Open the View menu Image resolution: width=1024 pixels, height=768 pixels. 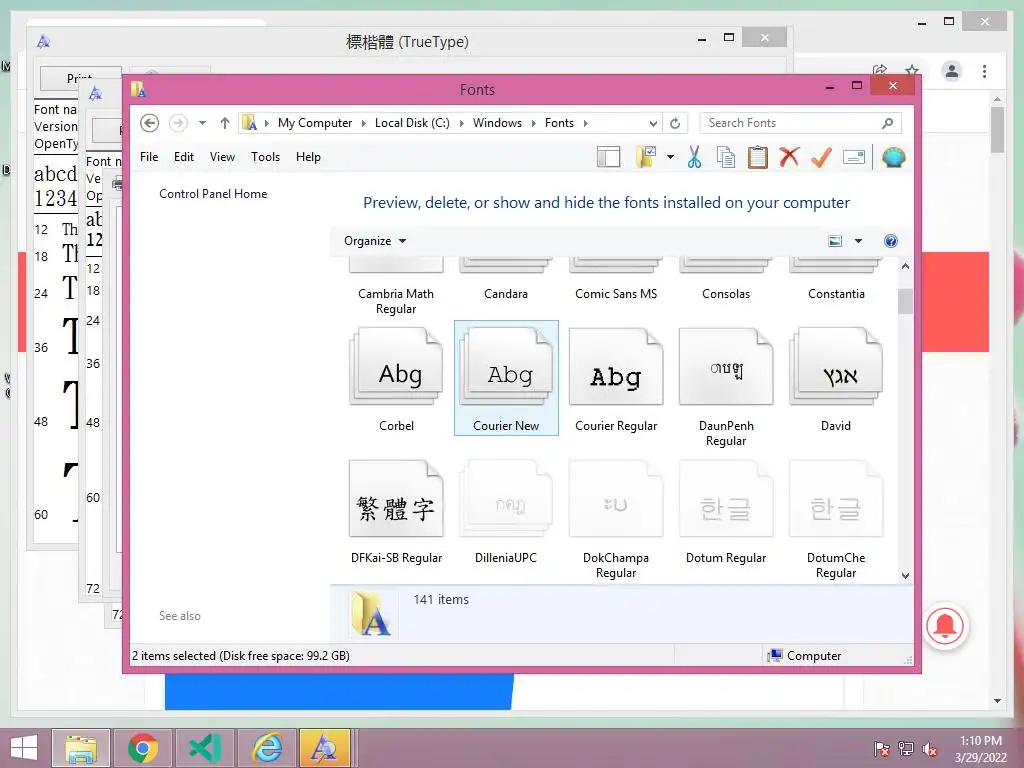(x=222, y=157)
